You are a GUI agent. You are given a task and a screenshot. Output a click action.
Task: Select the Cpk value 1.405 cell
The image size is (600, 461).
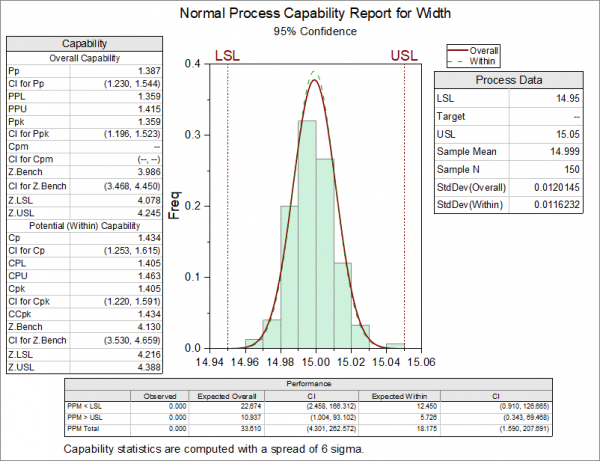116,288
